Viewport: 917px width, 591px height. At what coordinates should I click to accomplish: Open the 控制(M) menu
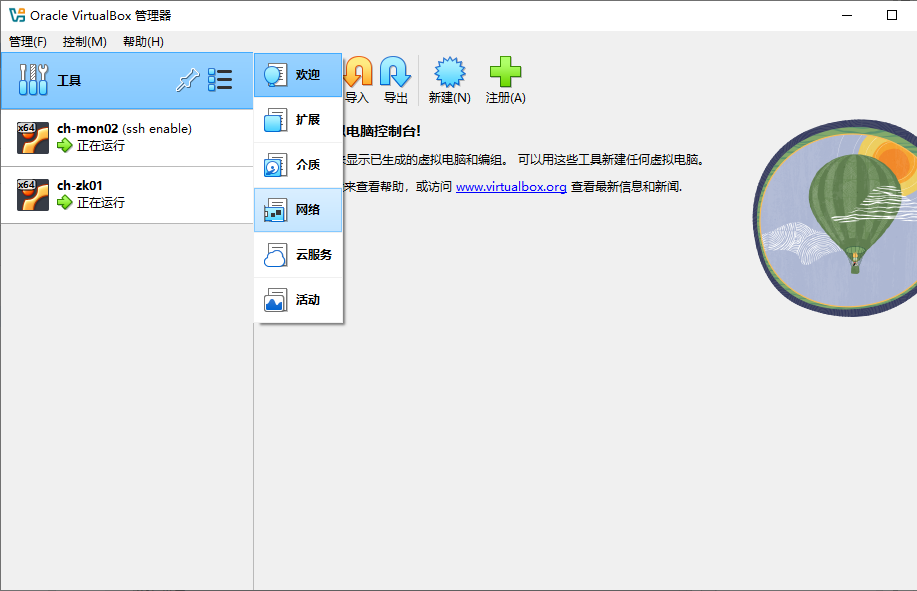(85, 42)
